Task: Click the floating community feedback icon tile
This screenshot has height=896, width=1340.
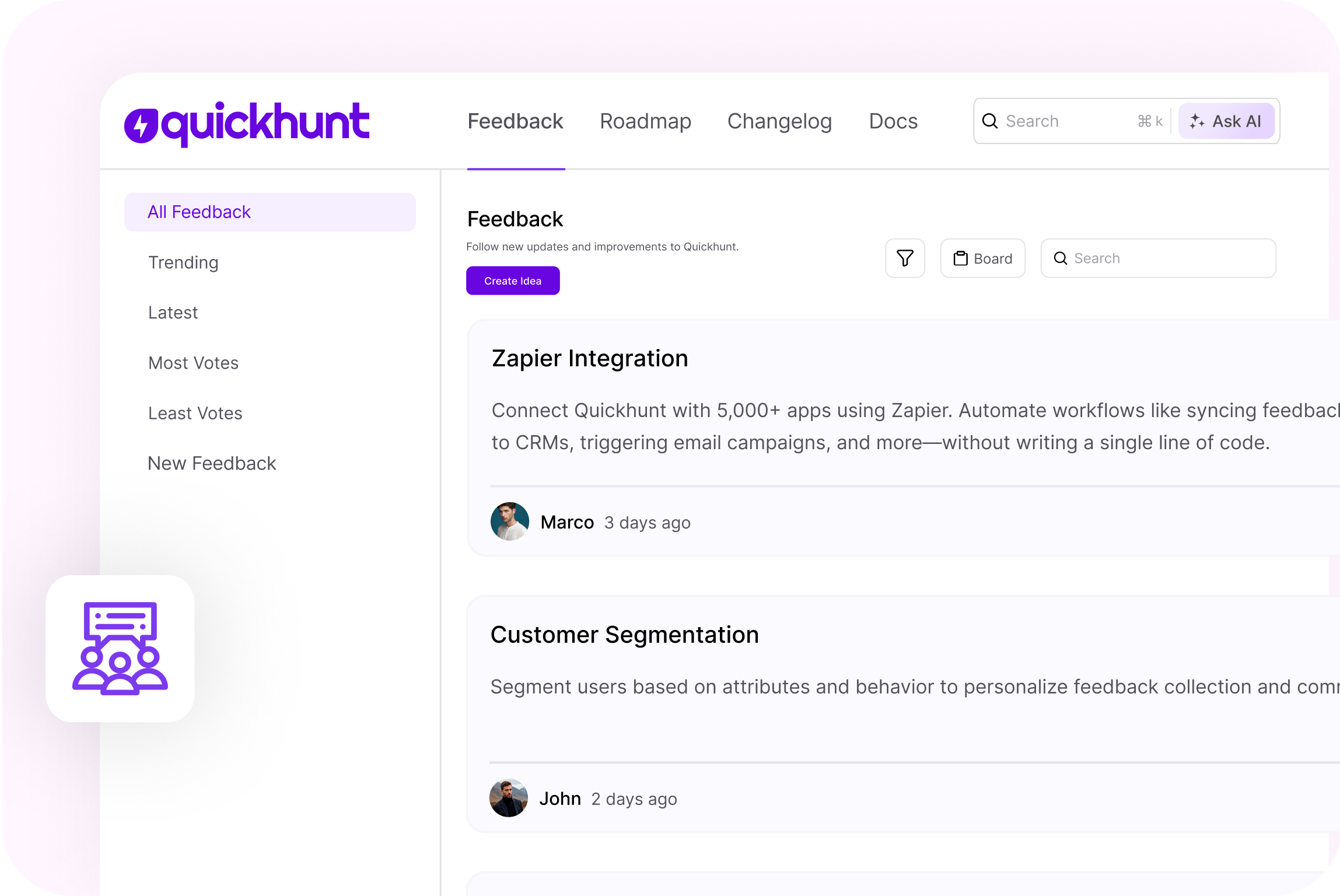Action: [120, 648]
